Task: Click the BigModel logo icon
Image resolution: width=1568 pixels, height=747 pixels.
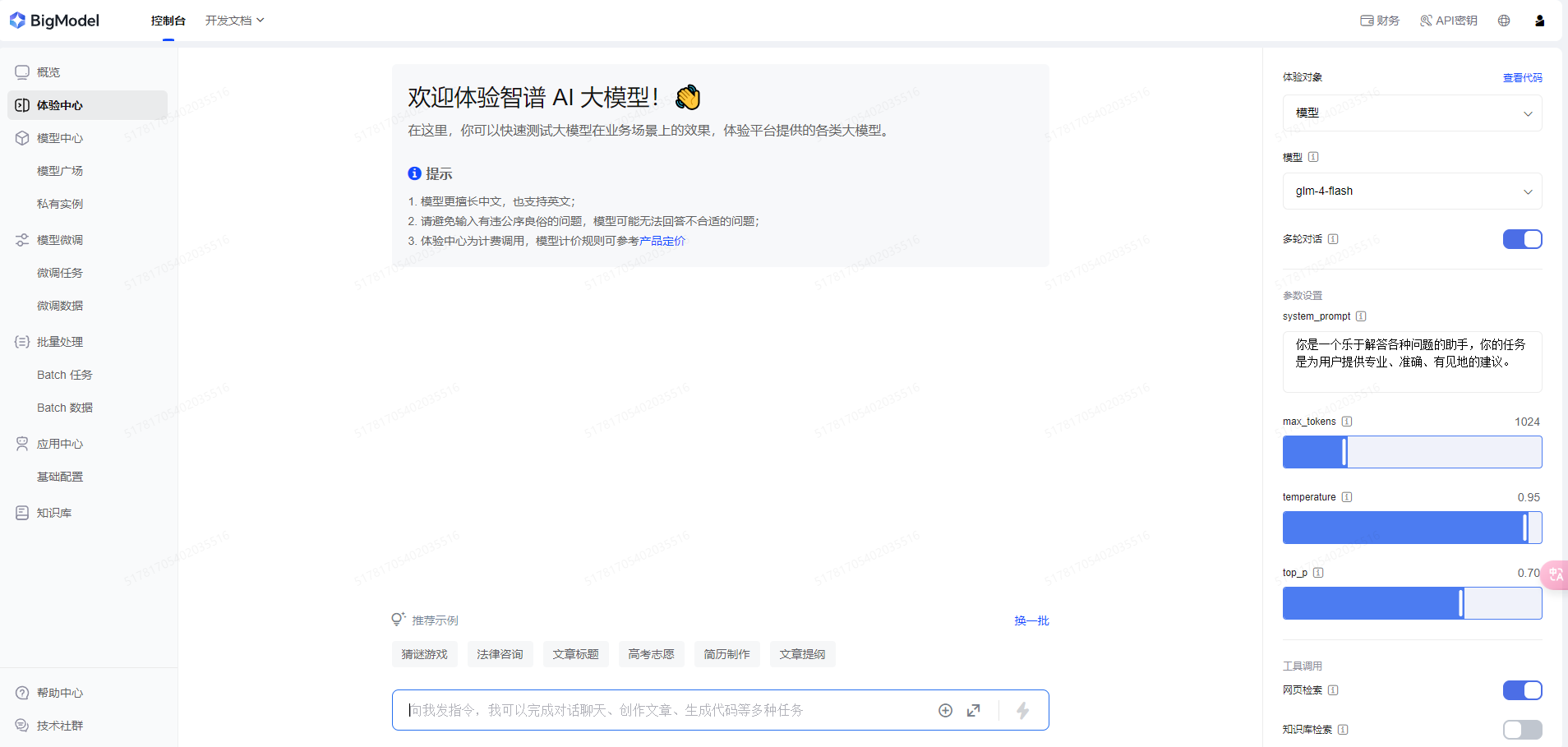Action: tap(17, 21)
